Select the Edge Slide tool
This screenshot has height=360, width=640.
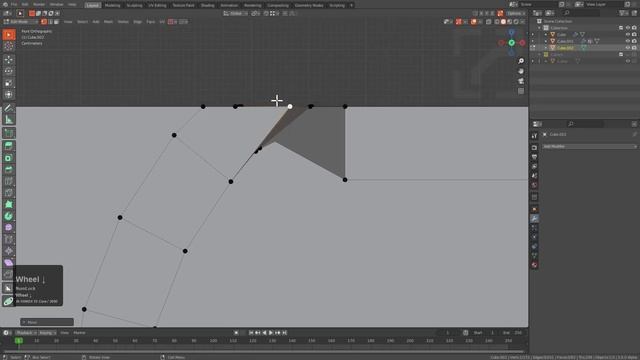pos(9,240)
